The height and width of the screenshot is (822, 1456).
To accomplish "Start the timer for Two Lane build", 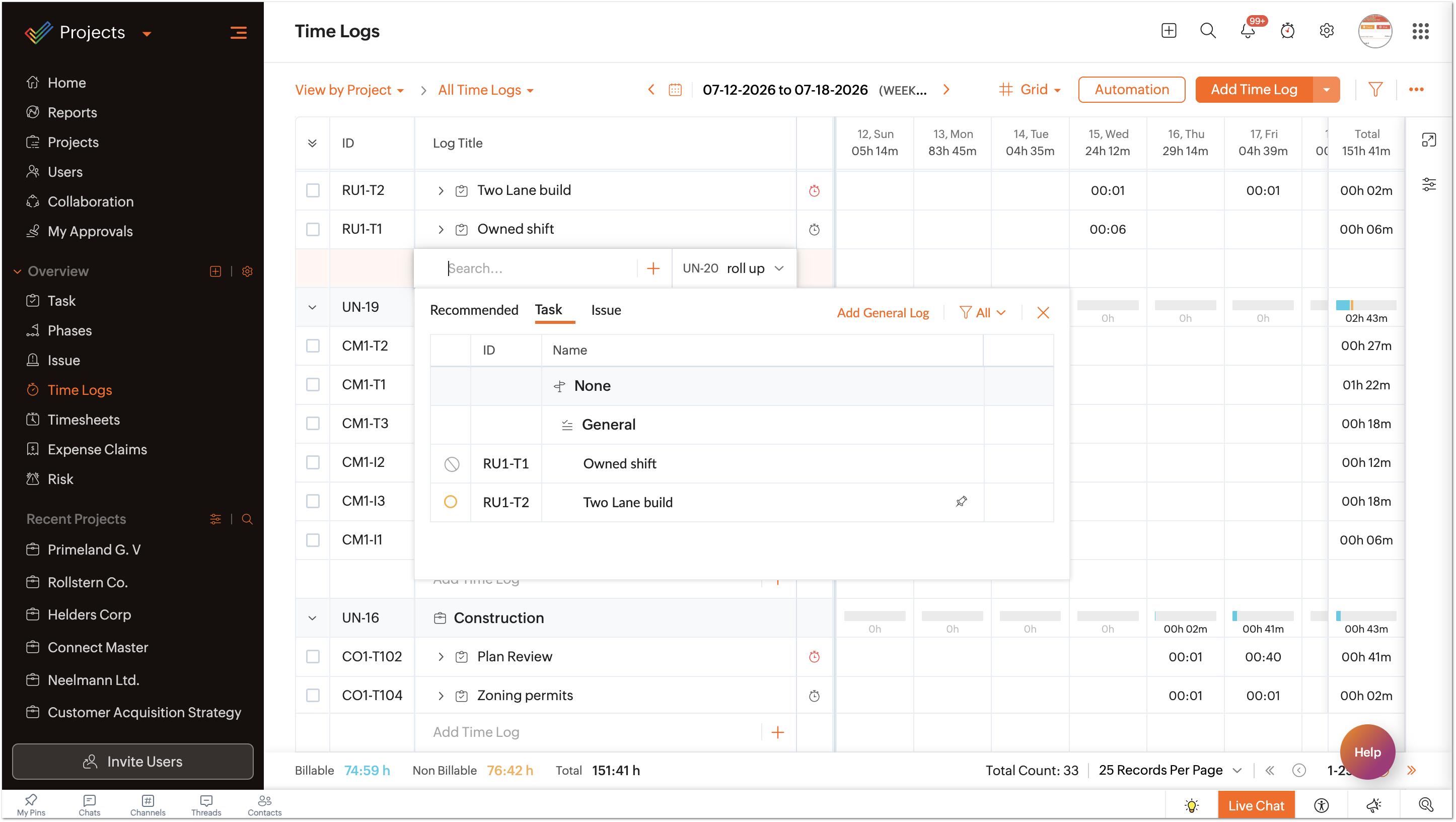I will 814,190.
